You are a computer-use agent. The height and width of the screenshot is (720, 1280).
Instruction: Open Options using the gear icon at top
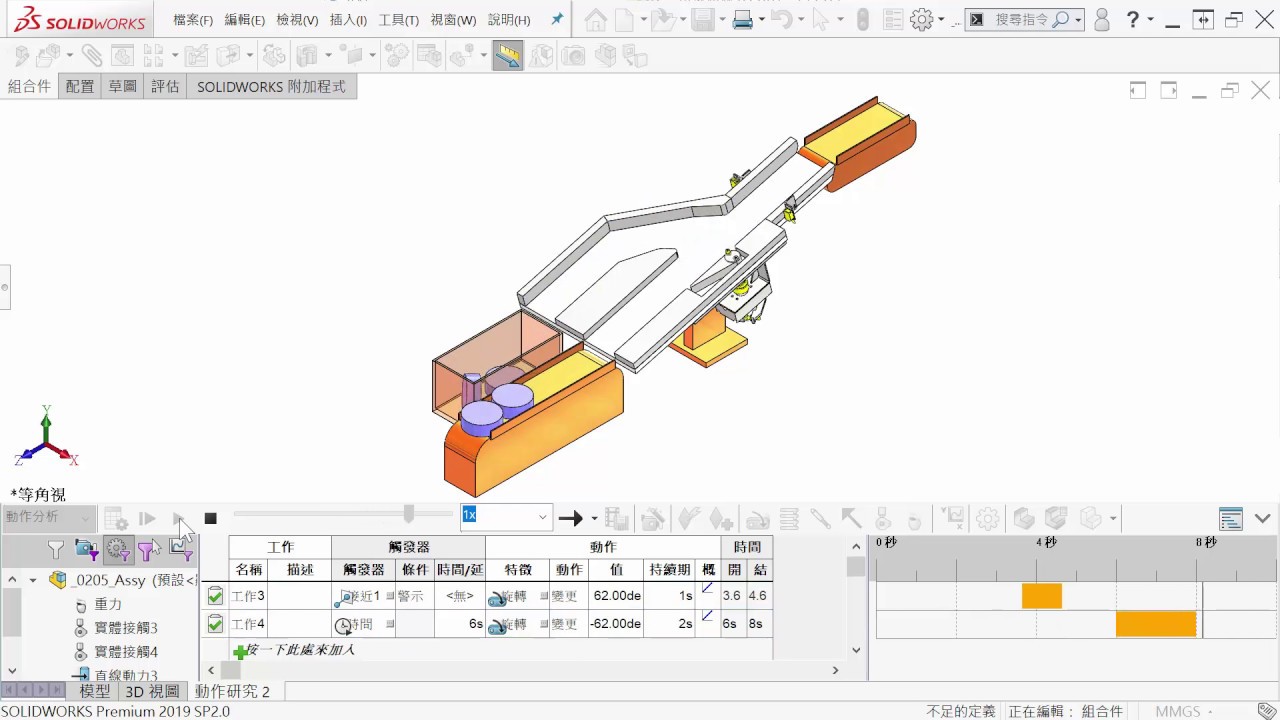point(922,19)
